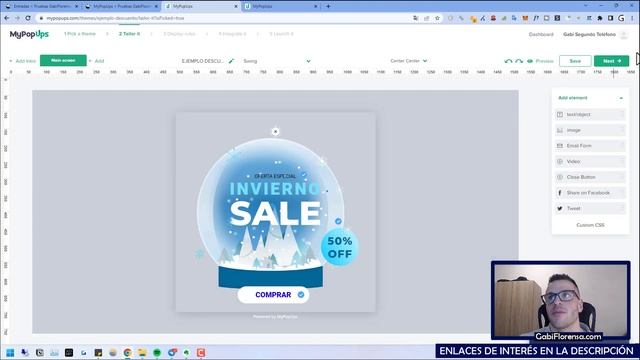This screenshot has width=640, height=360.
Task: Select the 50% OFF badge
Action: coord(340,247)
